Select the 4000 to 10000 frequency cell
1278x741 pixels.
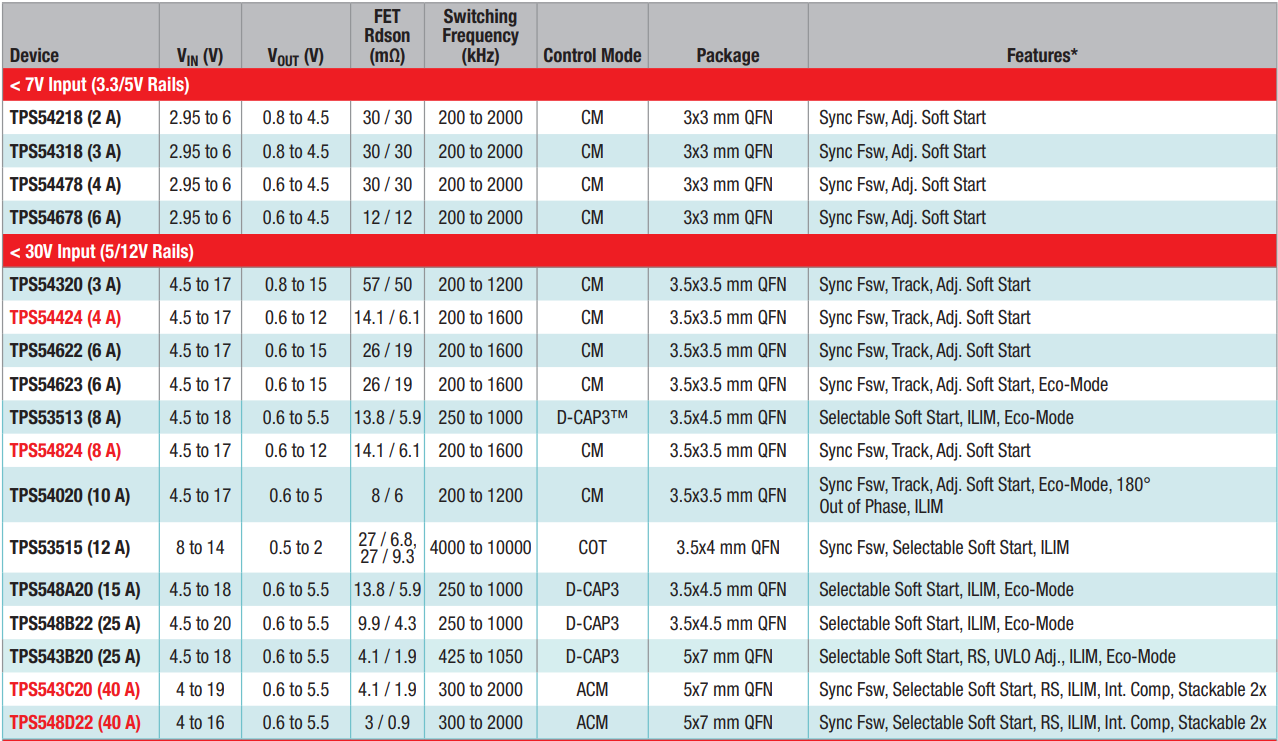pos(480,548)
